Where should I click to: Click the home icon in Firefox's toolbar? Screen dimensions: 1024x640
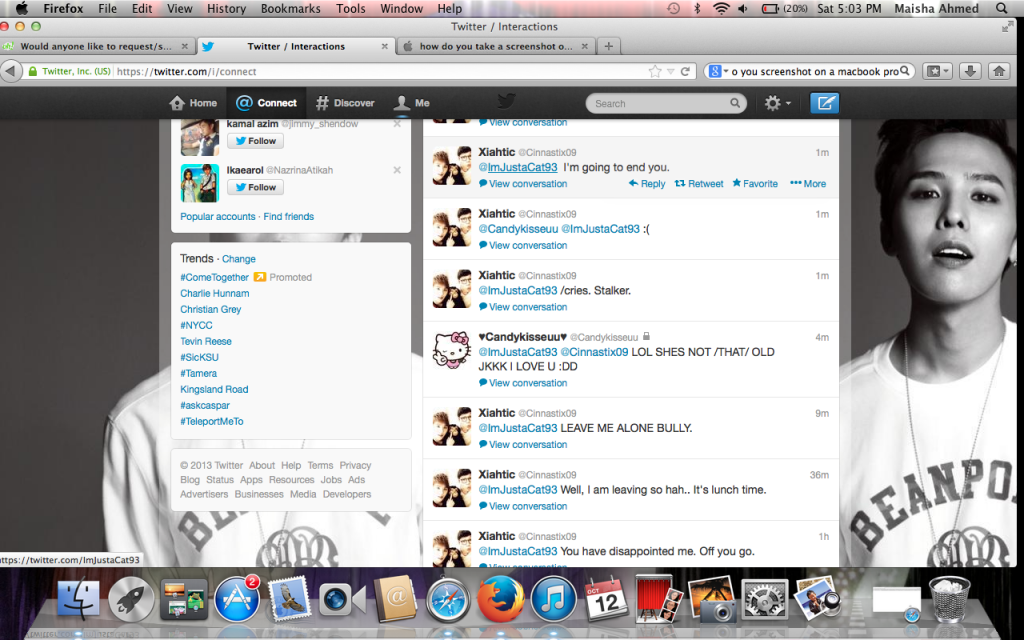tap(1000, 71)
